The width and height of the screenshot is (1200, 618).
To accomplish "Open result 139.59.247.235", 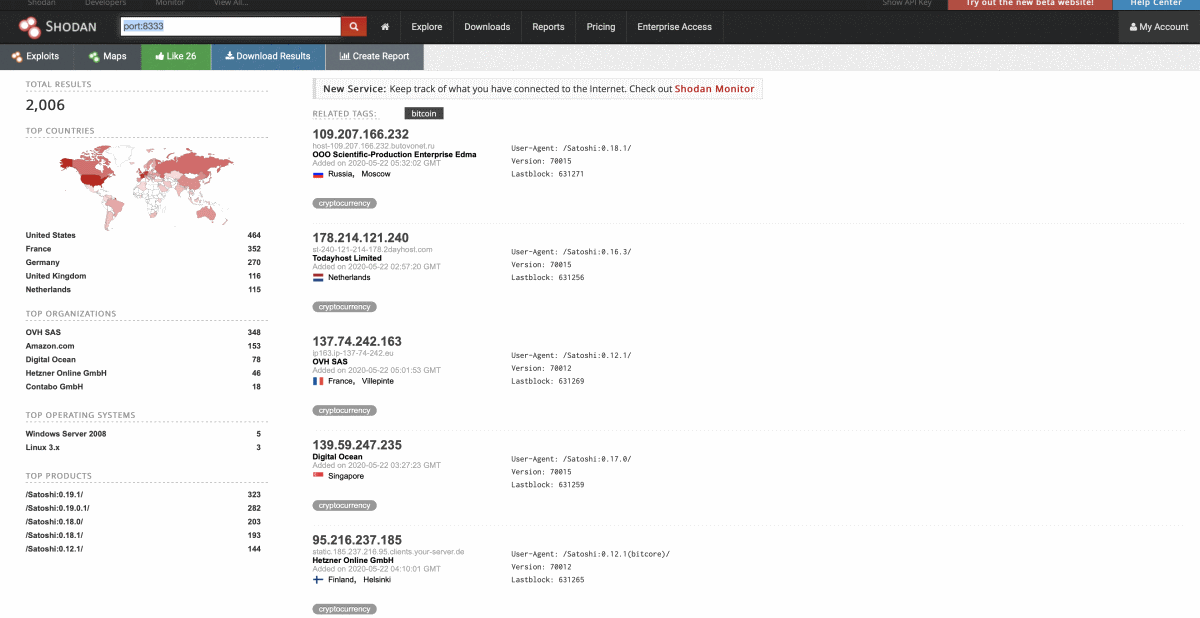I will point(357,445).
